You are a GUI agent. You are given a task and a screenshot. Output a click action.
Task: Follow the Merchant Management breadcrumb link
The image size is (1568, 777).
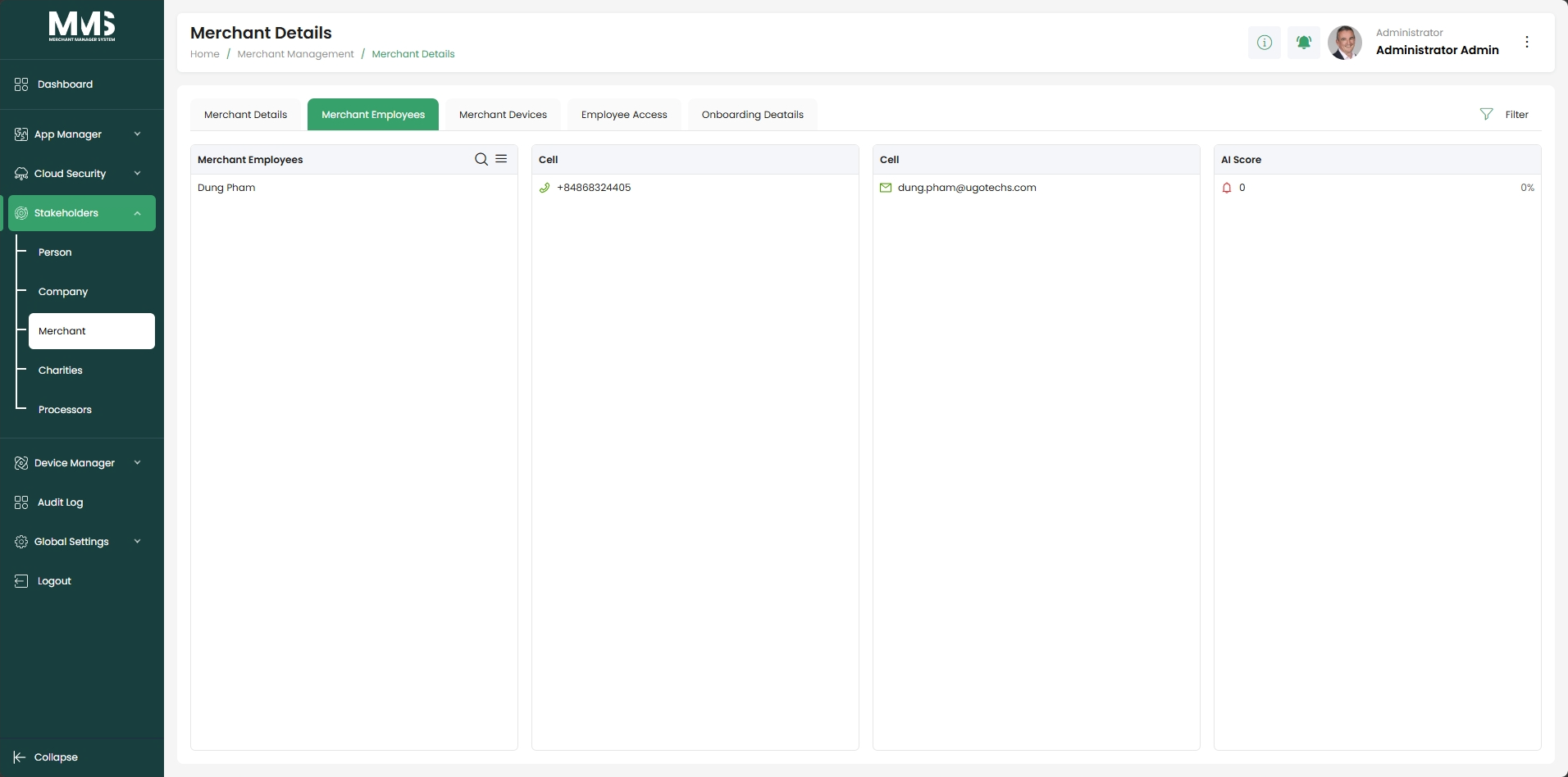pos(295,54)
